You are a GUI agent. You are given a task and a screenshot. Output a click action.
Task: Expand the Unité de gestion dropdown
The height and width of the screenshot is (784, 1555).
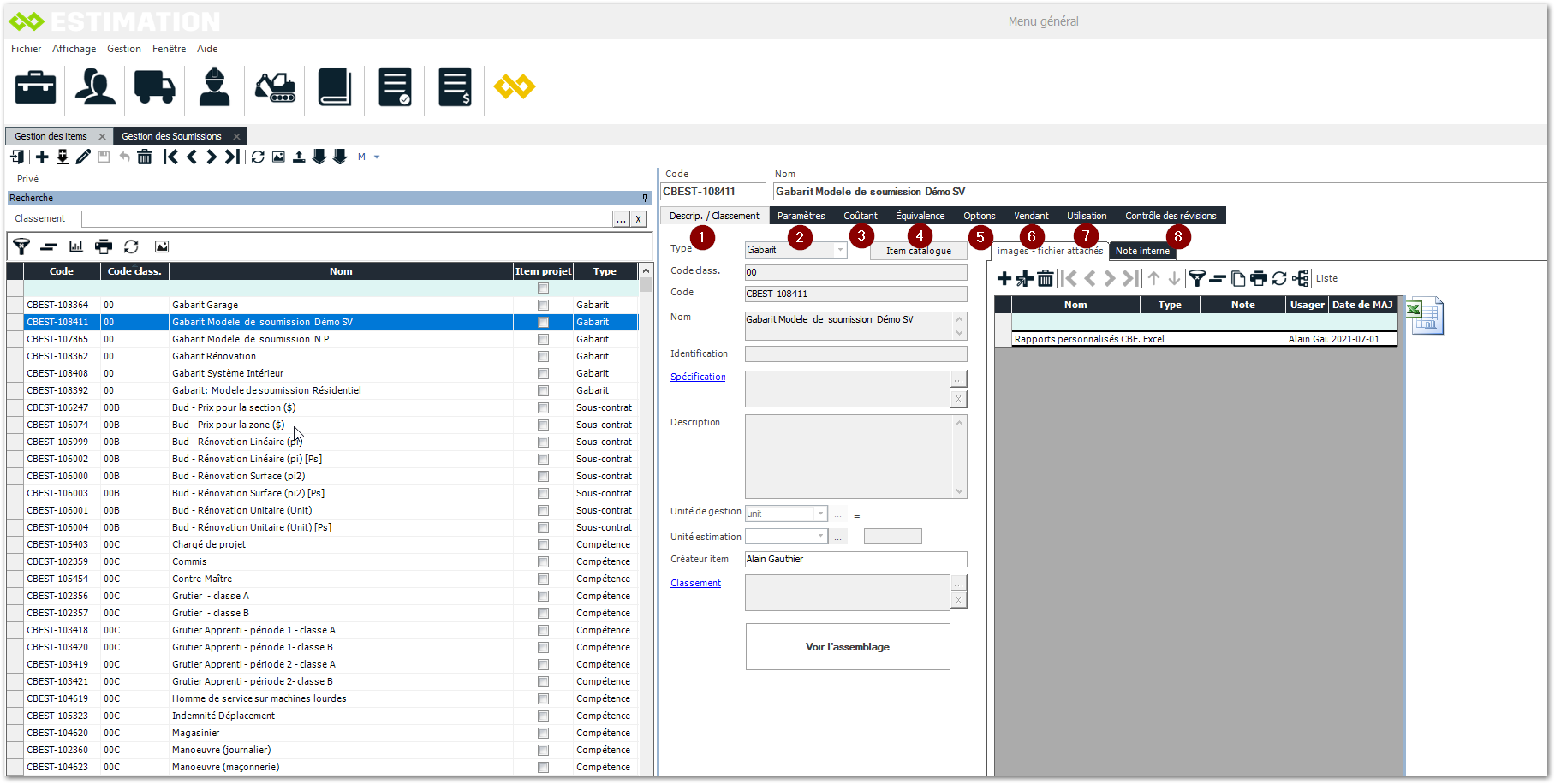820,514
